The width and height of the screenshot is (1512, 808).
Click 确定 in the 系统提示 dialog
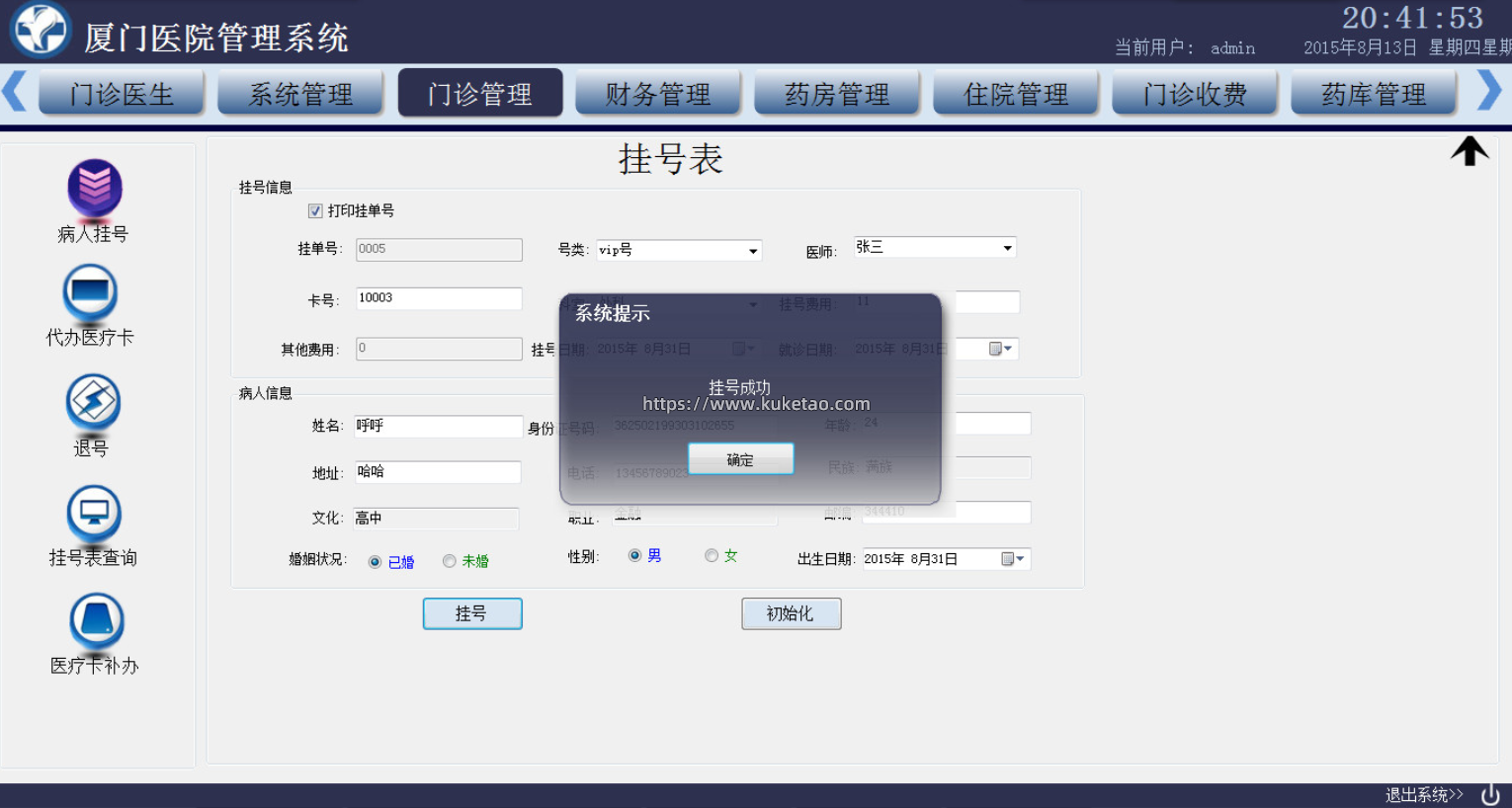click(x=740, y=459)
